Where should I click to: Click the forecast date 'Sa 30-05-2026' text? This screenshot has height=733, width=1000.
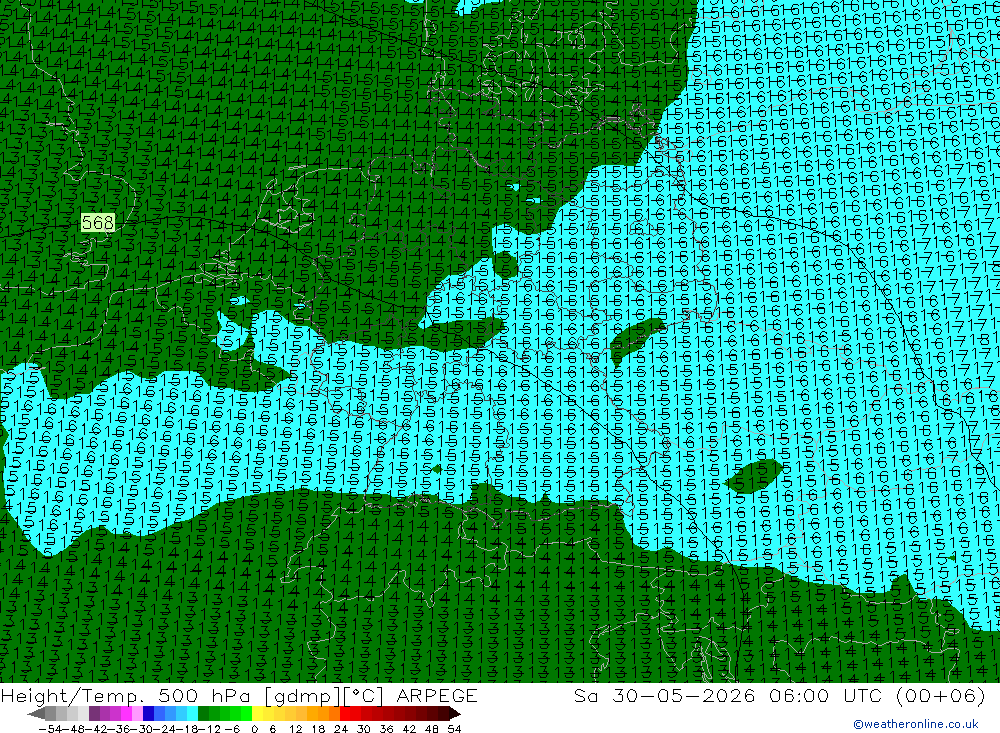tap(665, 696)
